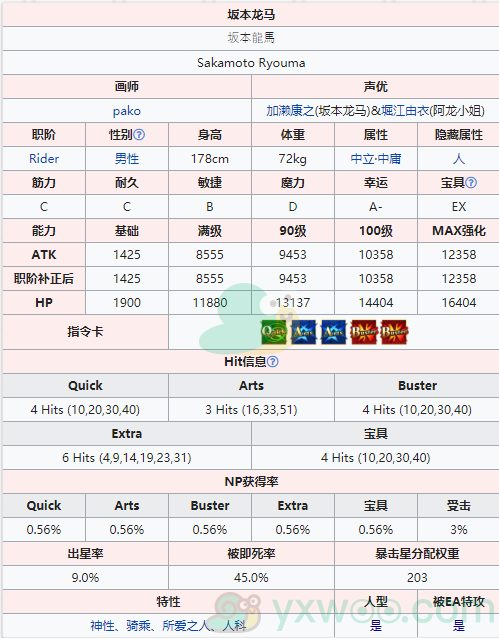Click the first Arts command card icon
The height and width of the screenshot is (638, 499).
click(304, 332)
